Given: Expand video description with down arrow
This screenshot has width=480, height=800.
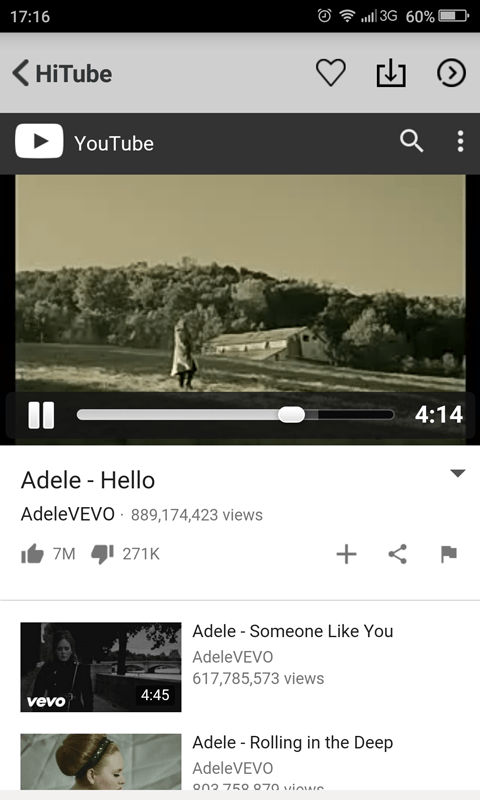Looking at the screenshot, I should click(x=458, y=473).
